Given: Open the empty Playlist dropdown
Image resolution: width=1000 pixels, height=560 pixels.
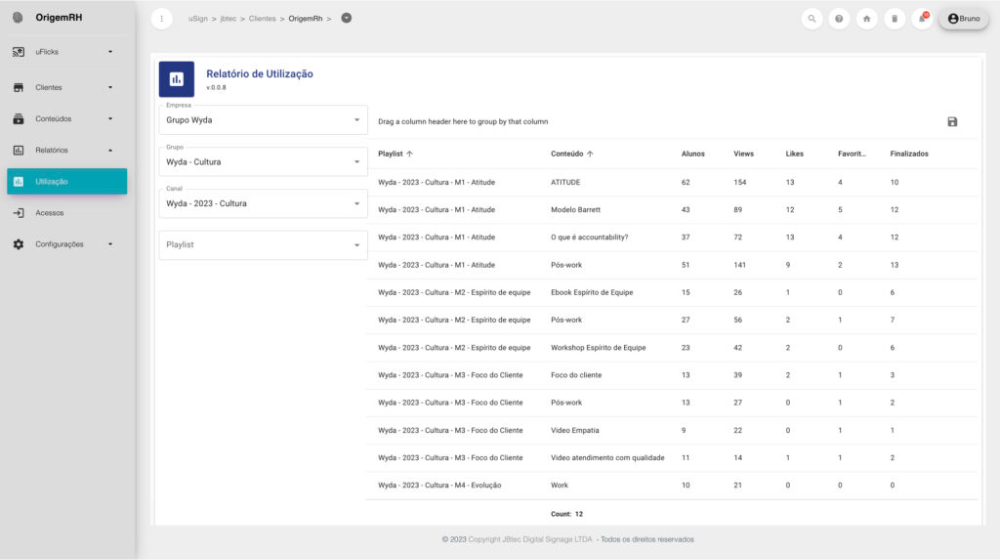Looking at the screenshot, I should (263, 245).
